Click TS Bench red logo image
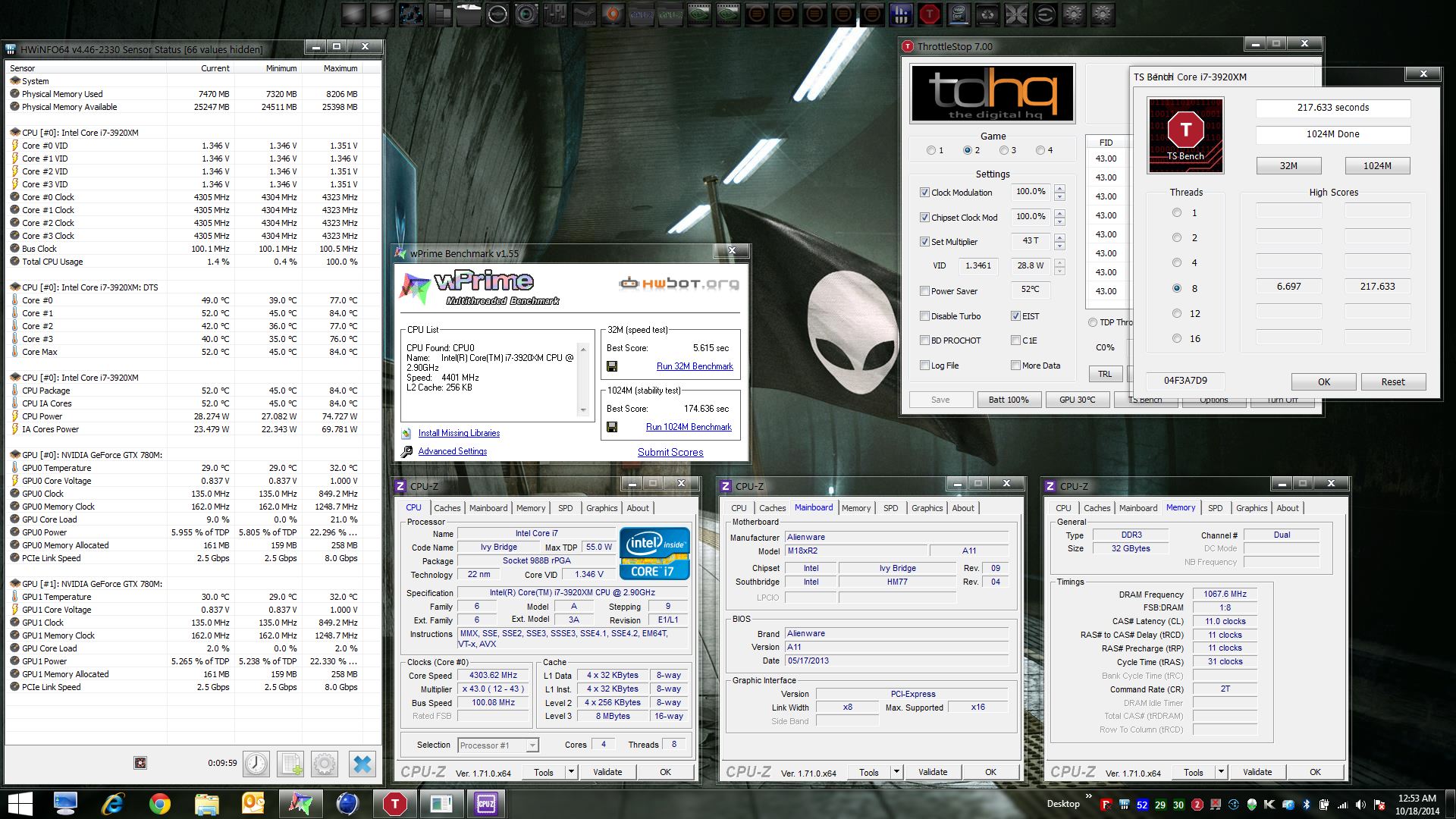Image resolution: width=1456 pixels, height=819 pixels. 1185,135
